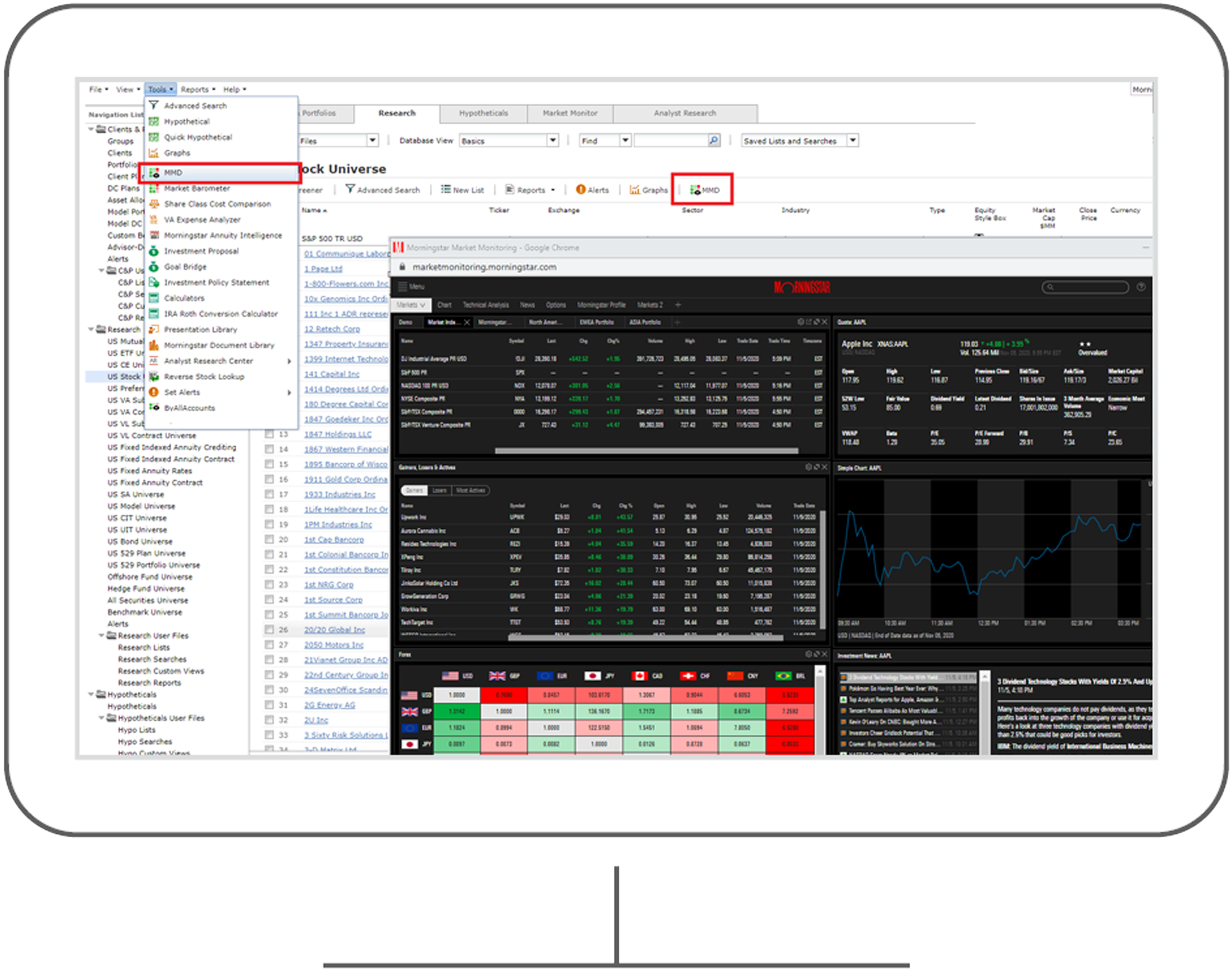Open the hamburger Menu in Market Monitoring
Screen dimensions: 1232x974
411,287
